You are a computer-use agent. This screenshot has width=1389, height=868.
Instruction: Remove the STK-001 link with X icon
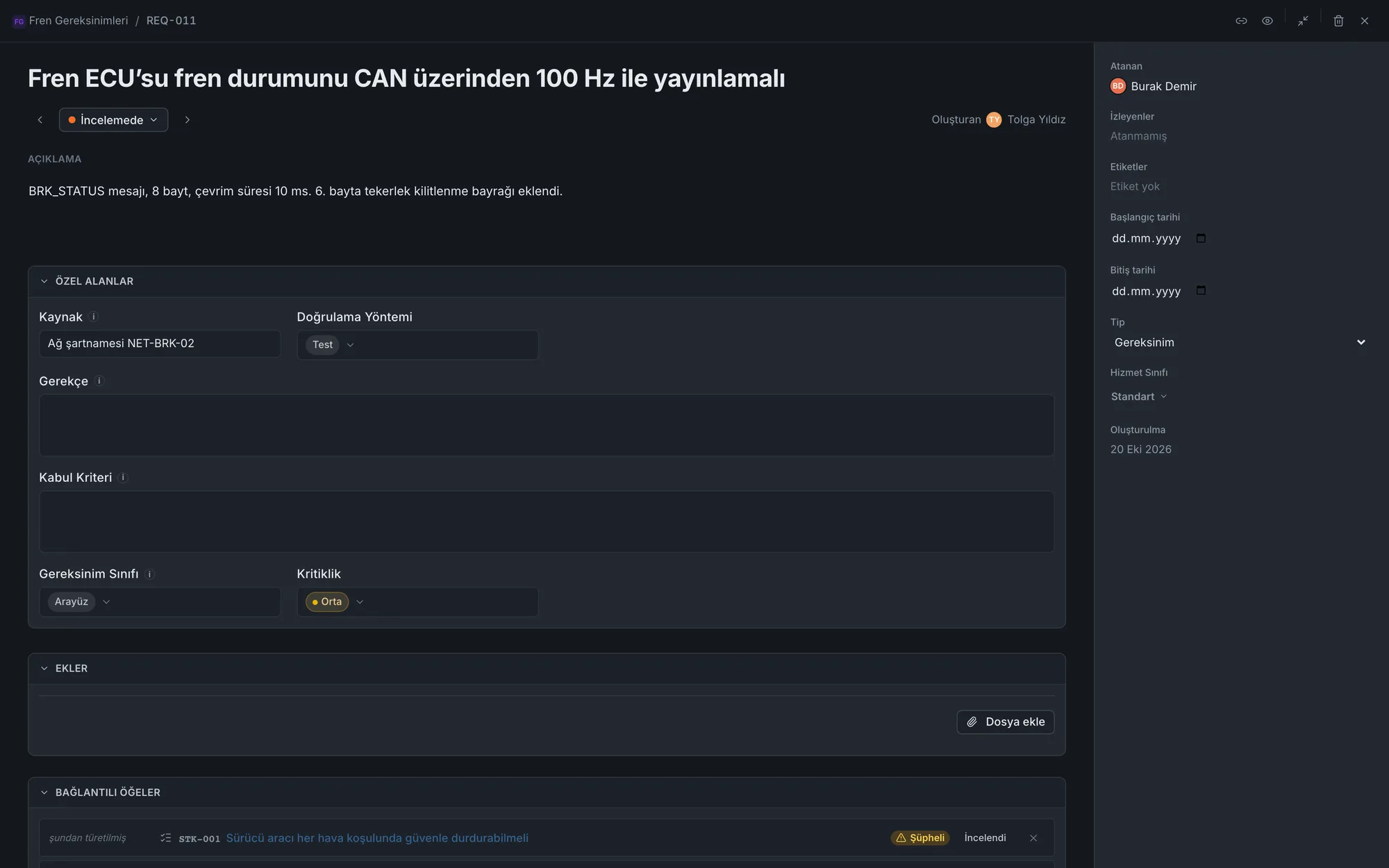(x=1033, y=838)
